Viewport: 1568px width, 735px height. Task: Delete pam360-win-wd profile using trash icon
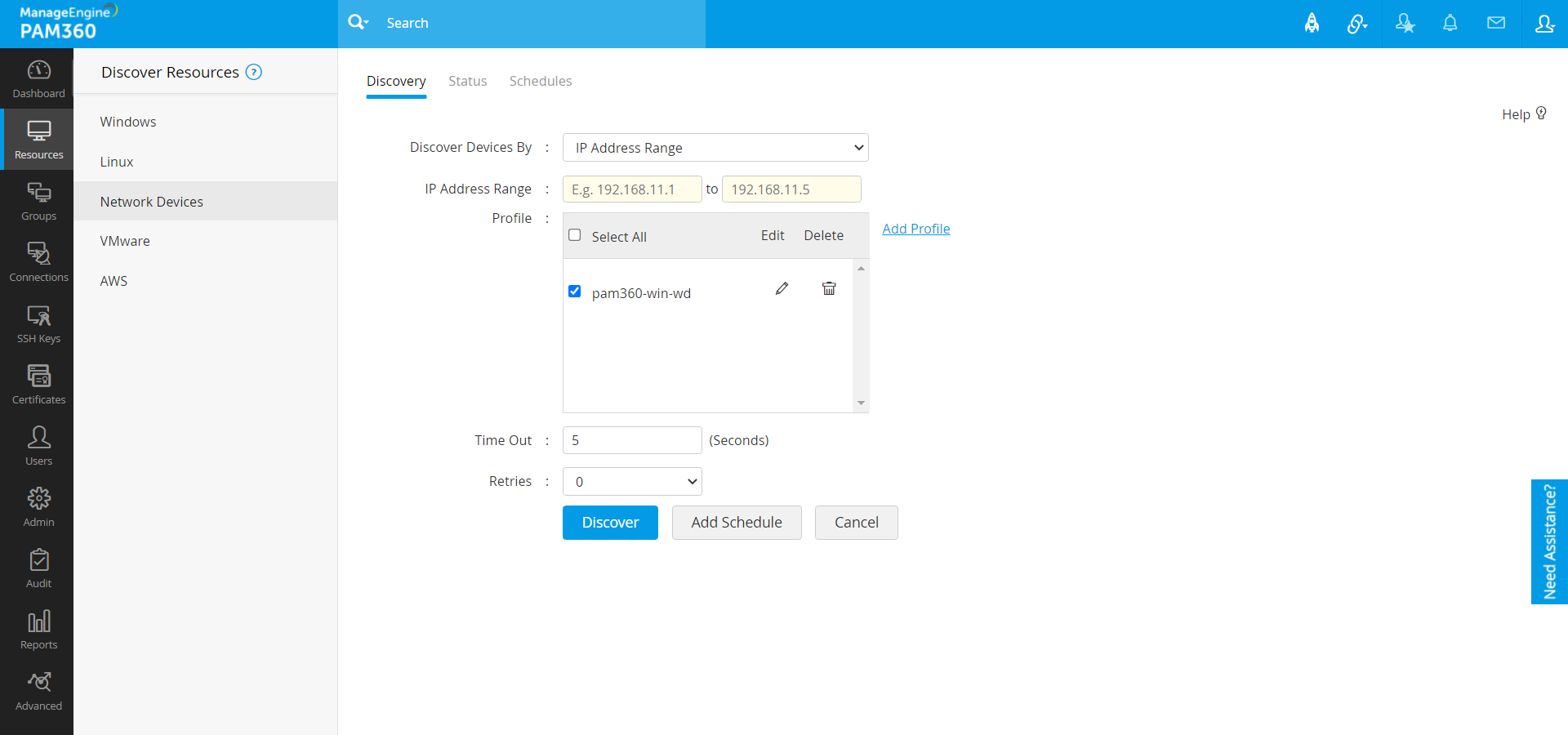(x=828, y=288)
